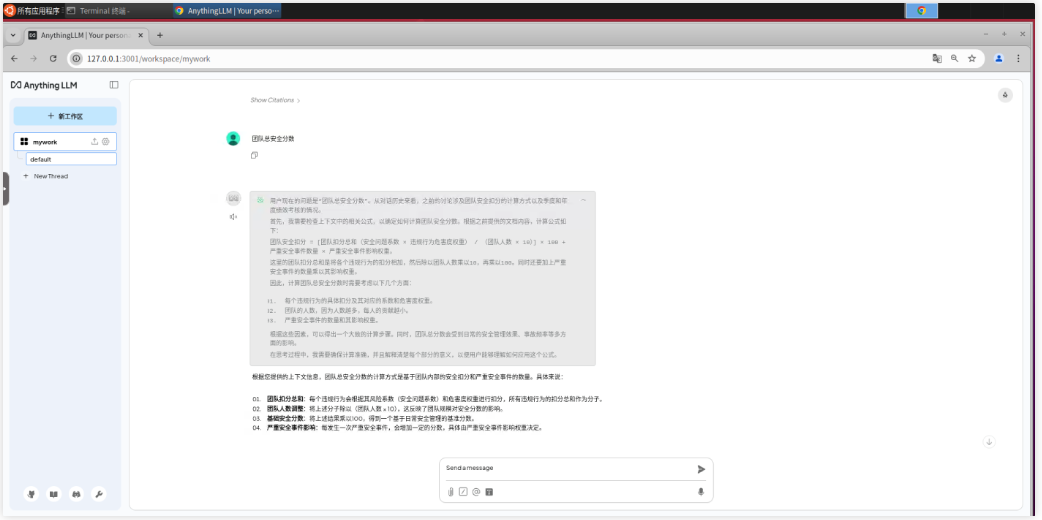Toggle the sidebar collapse icon
The height and width of the screenshot is (520, 1042).
click(x=114, y=85)
